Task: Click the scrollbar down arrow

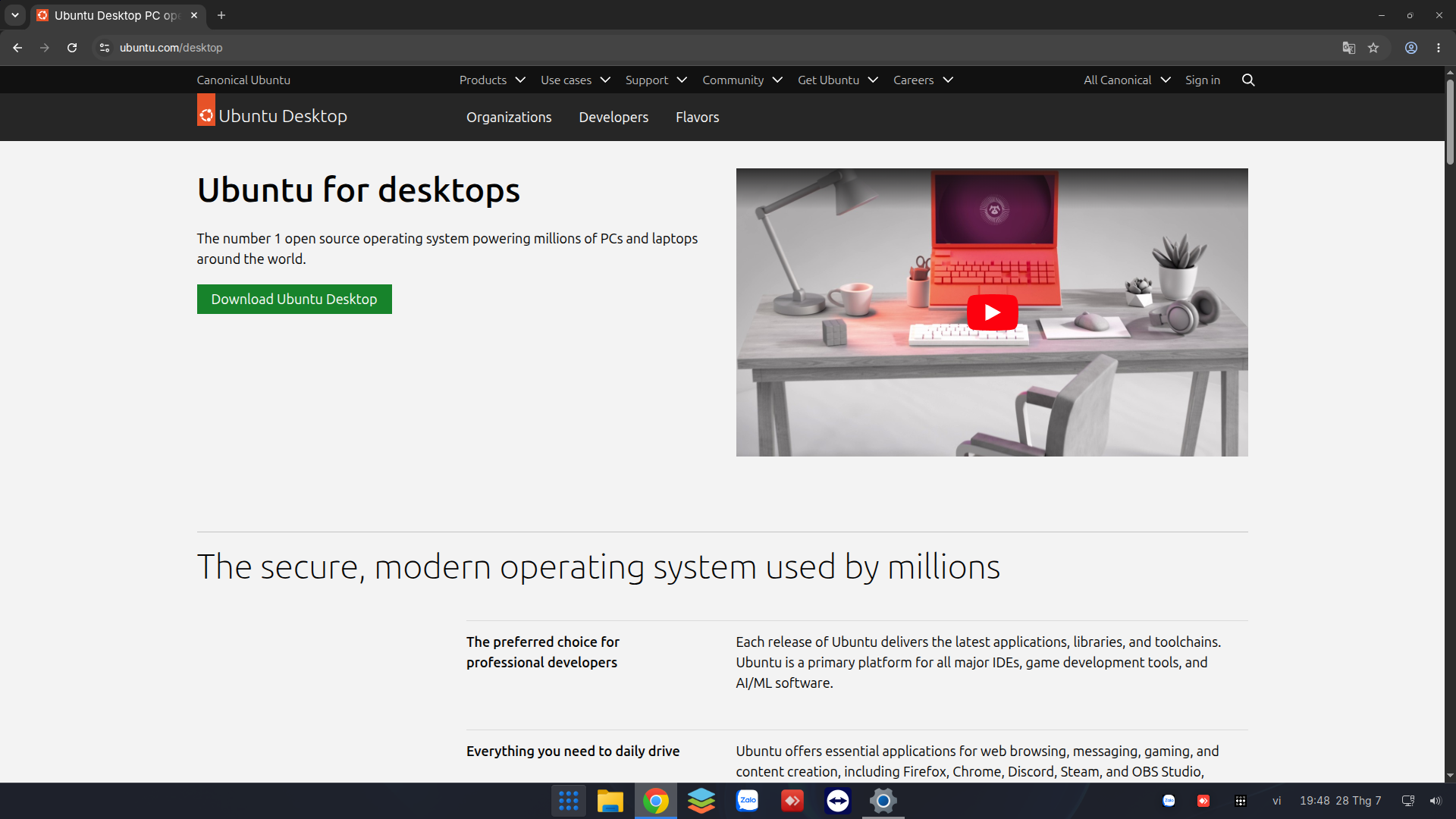Action: (1450, 776)
